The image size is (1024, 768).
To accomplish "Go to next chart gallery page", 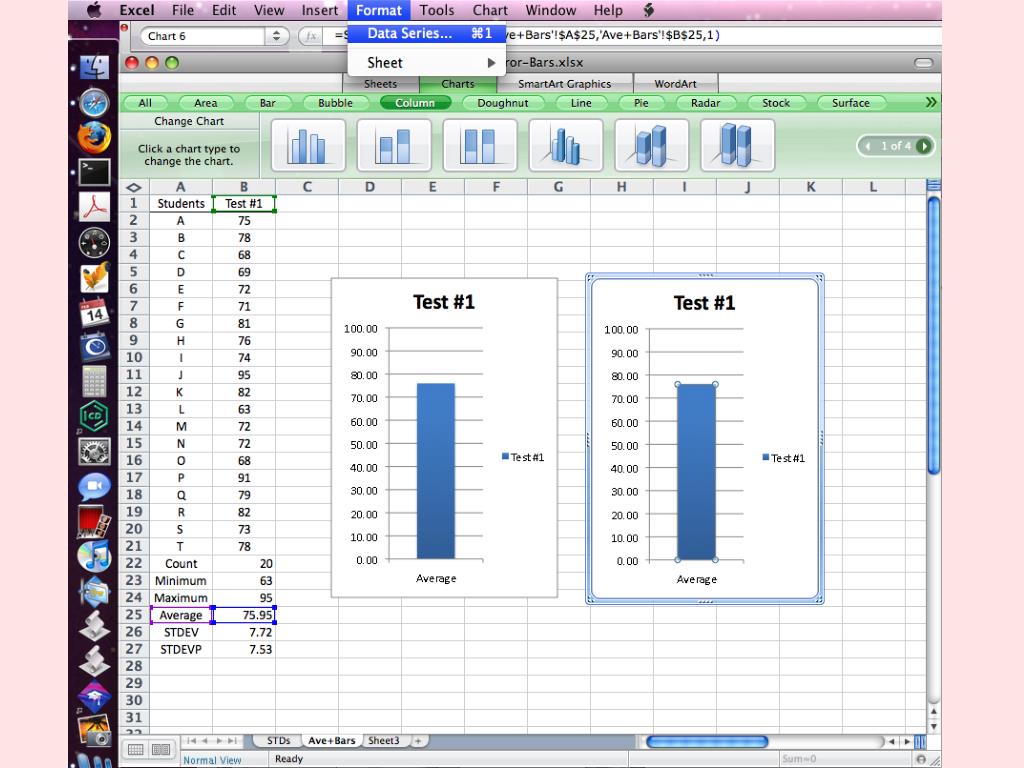I will click(x=923, y=146).
